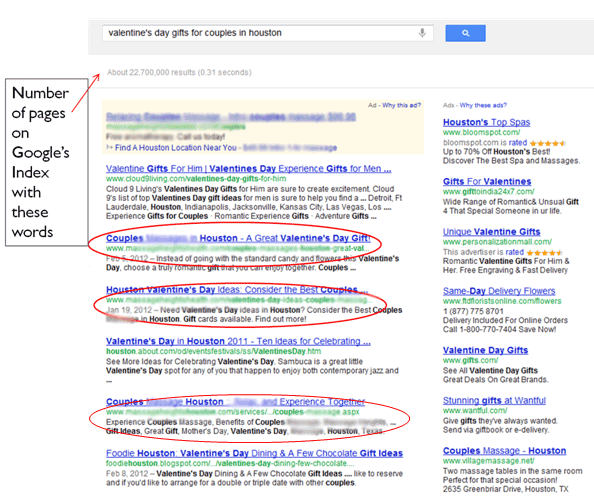The image size is (594, 499).
Task: Open 'Valentine's Day in Houston 2011' result
Action: [x=238, y=341]
